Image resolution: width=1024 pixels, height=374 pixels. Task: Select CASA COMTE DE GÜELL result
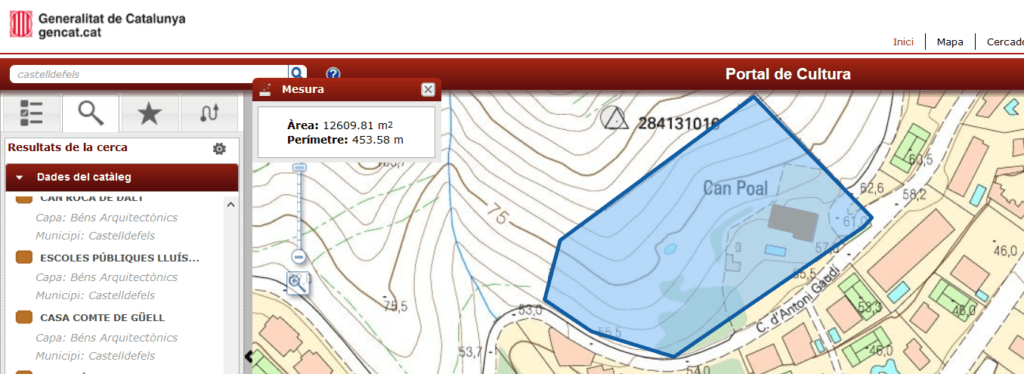click(x=103, y=318)
